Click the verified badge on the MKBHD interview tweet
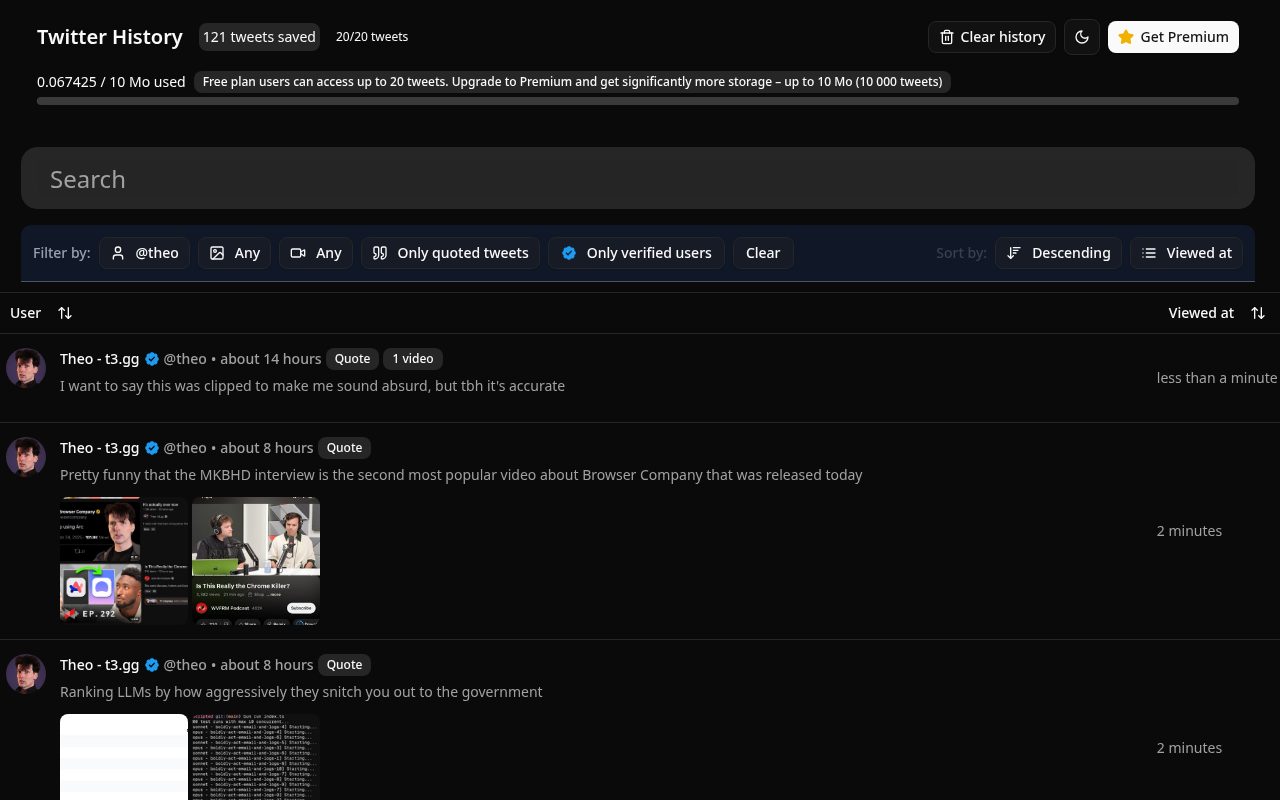 [152, 448]
